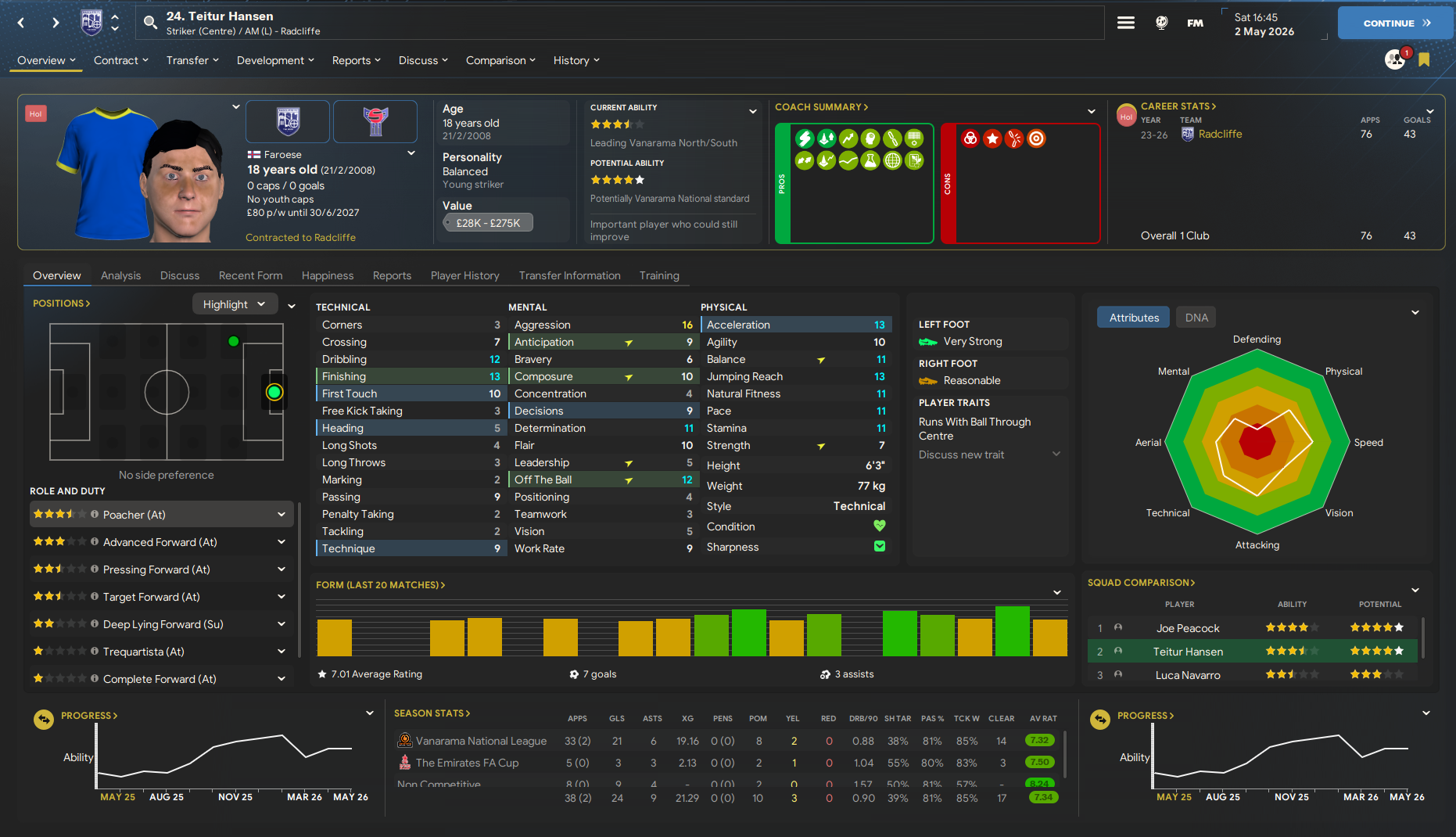Open the Form (Last 20 Matches) link
Screen dimensions: 1456x837
point(380,585)
